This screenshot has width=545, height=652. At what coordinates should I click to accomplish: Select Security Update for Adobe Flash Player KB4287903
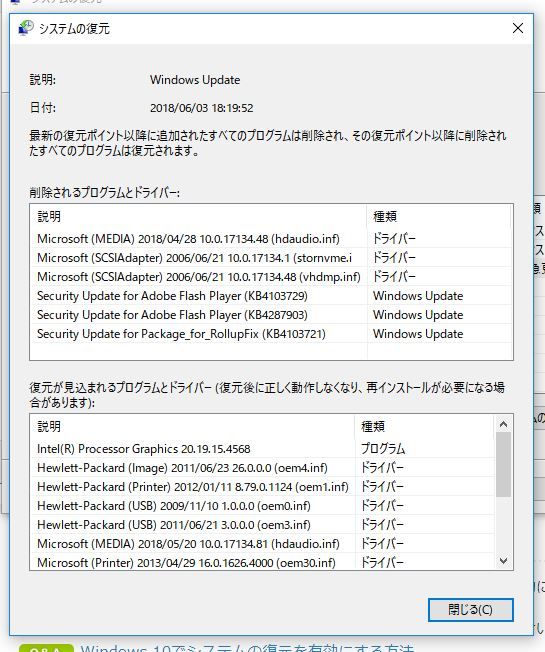click(271, 315)
